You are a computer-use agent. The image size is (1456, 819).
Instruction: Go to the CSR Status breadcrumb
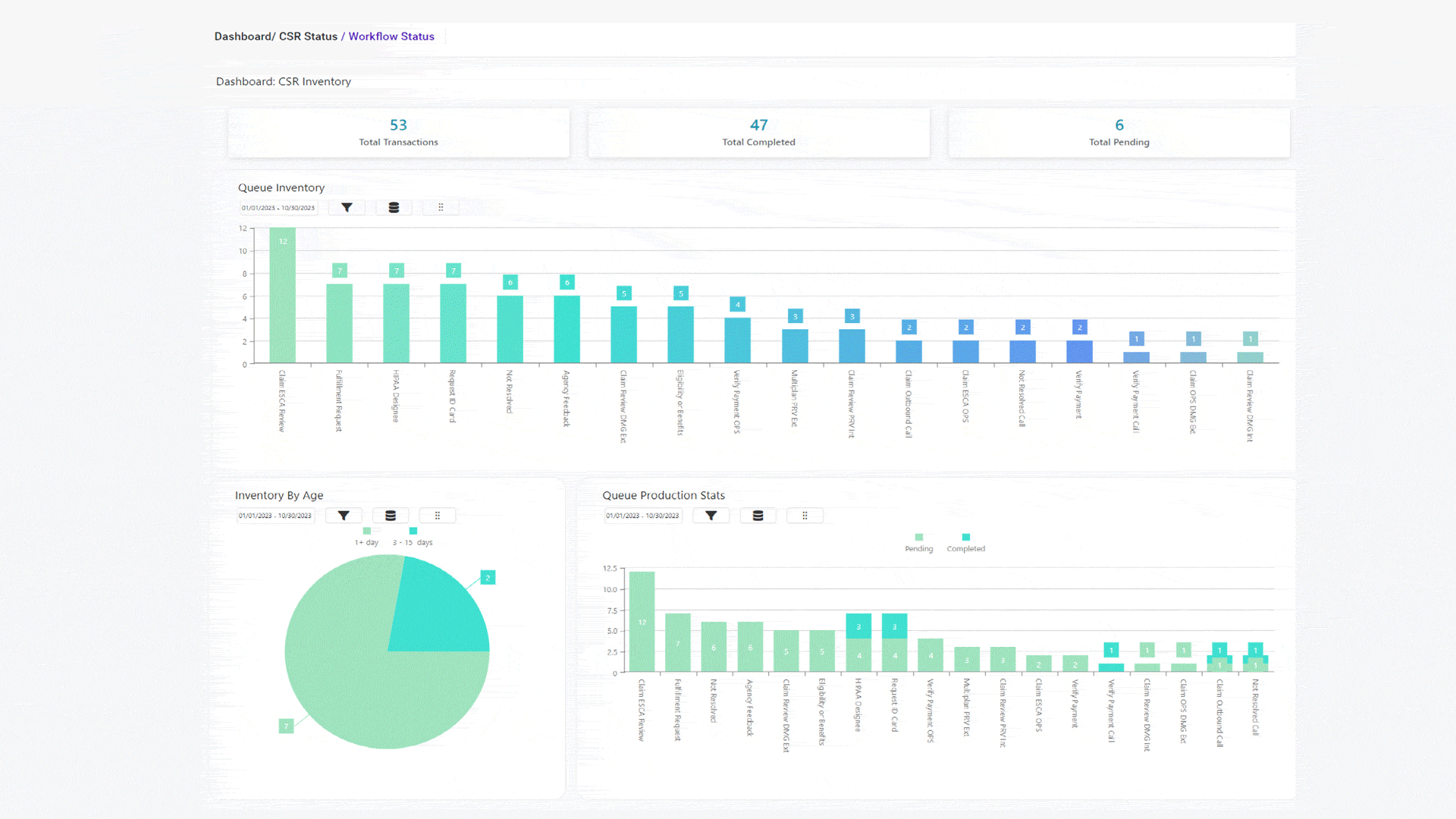tap(308, 36)
